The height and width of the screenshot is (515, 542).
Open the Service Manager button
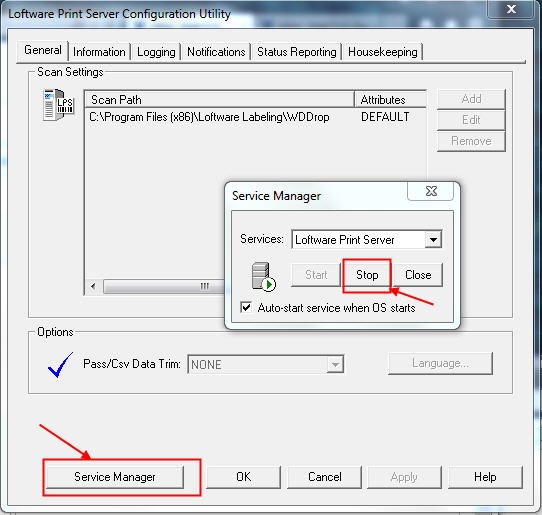click(115, 477)
